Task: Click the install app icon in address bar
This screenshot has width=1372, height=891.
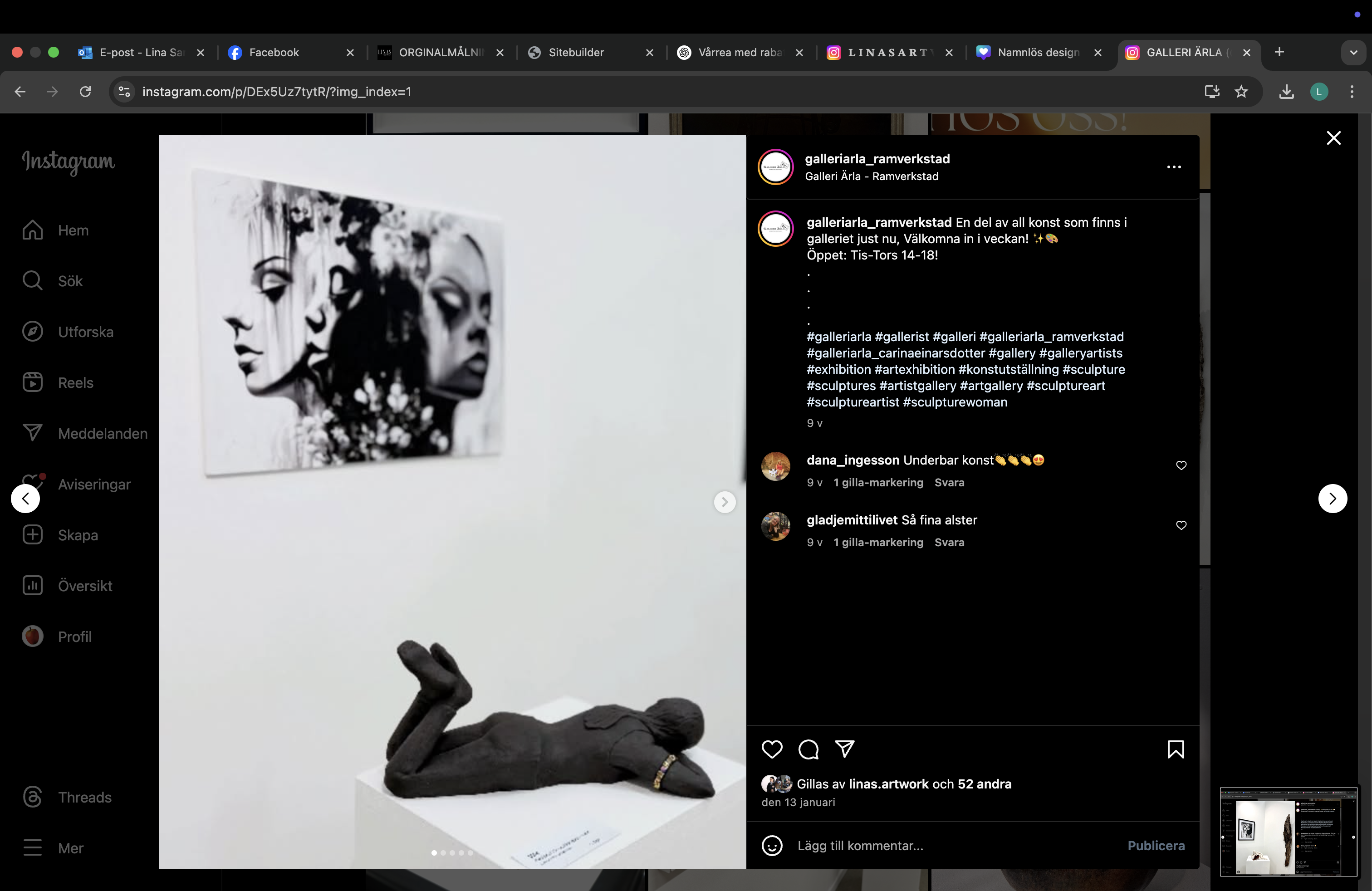Action: pyautogui.click(x=1212, y=92)
